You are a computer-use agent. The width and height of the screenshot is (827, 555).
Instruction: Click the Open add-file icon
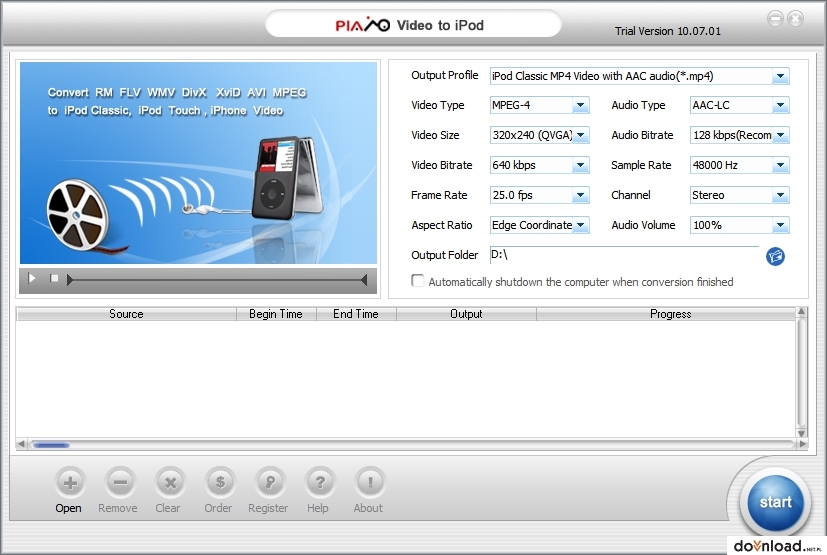(x=70, y=482)
